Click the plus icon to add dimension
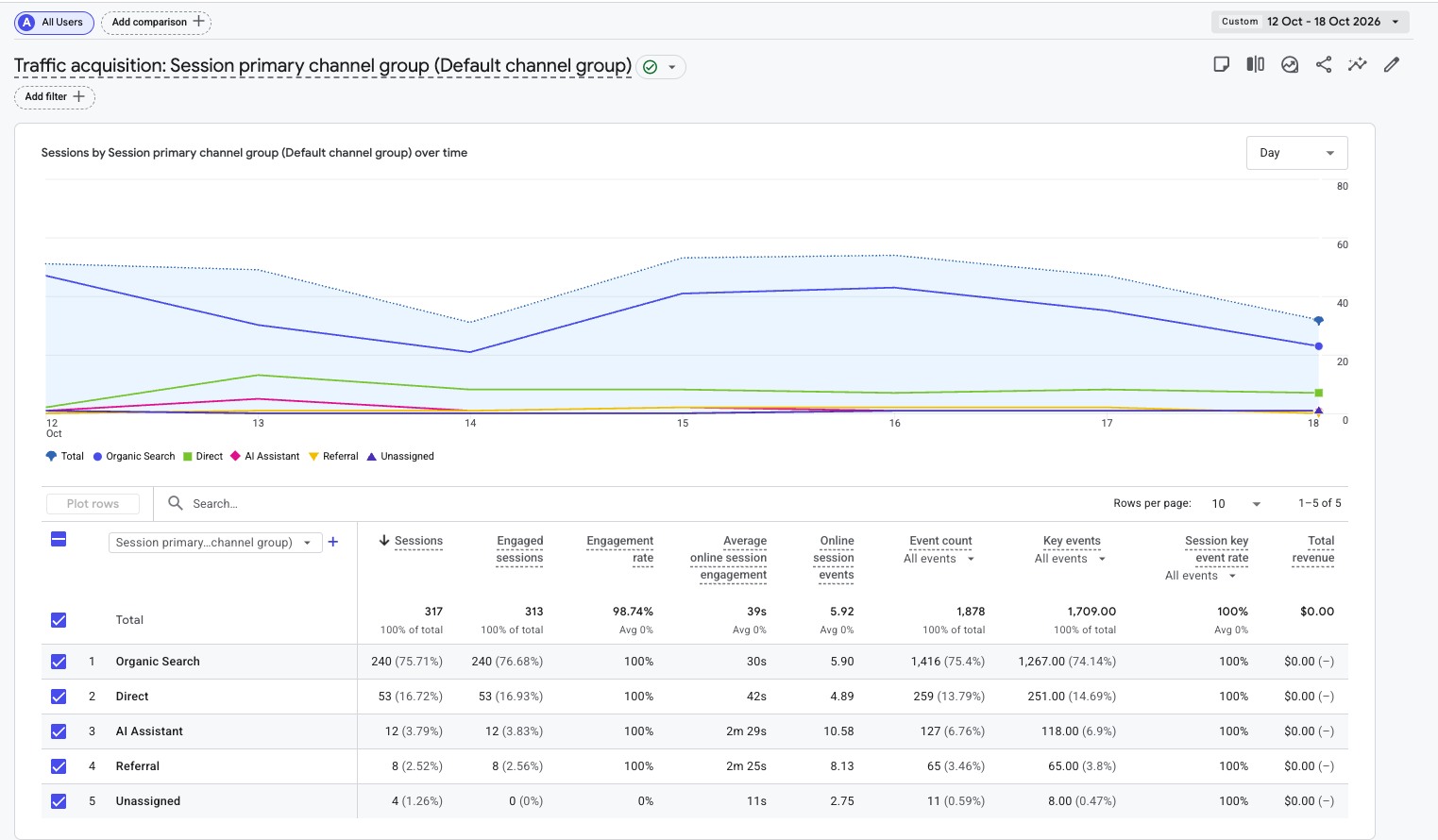1438x840 pixels. click(x=333, y=542)
